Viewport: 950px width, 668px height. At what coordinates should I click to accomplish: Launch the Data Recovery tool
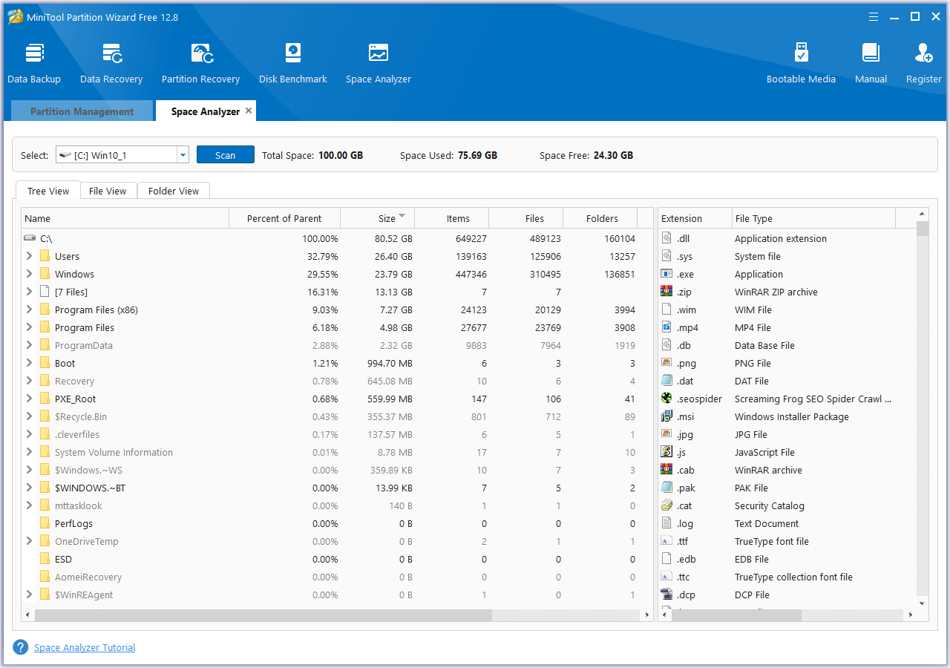111,62
